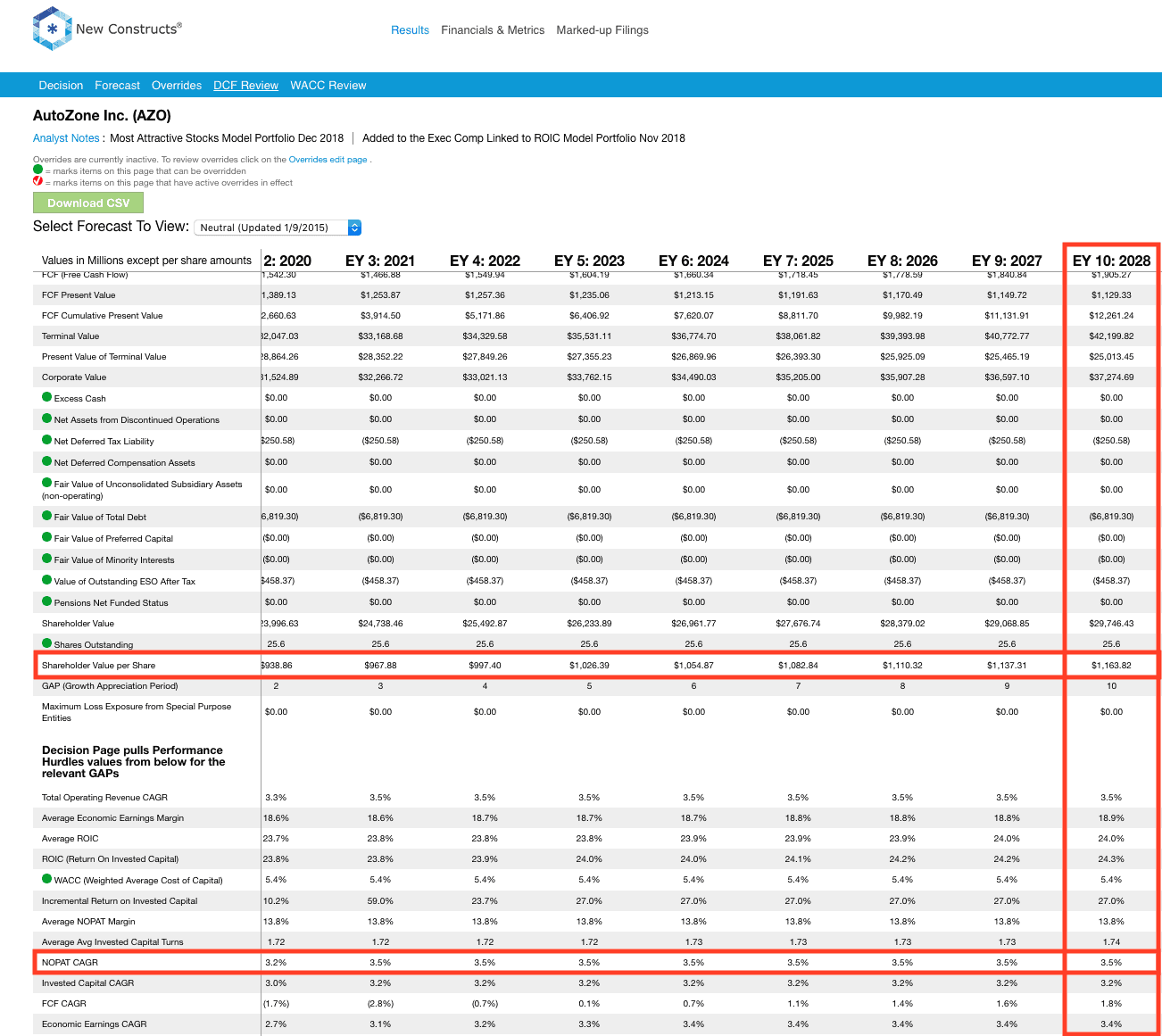Click the $29,746.43 Shareholder Value cell
The image size is (1162, 1036).
click(1111, 624)
